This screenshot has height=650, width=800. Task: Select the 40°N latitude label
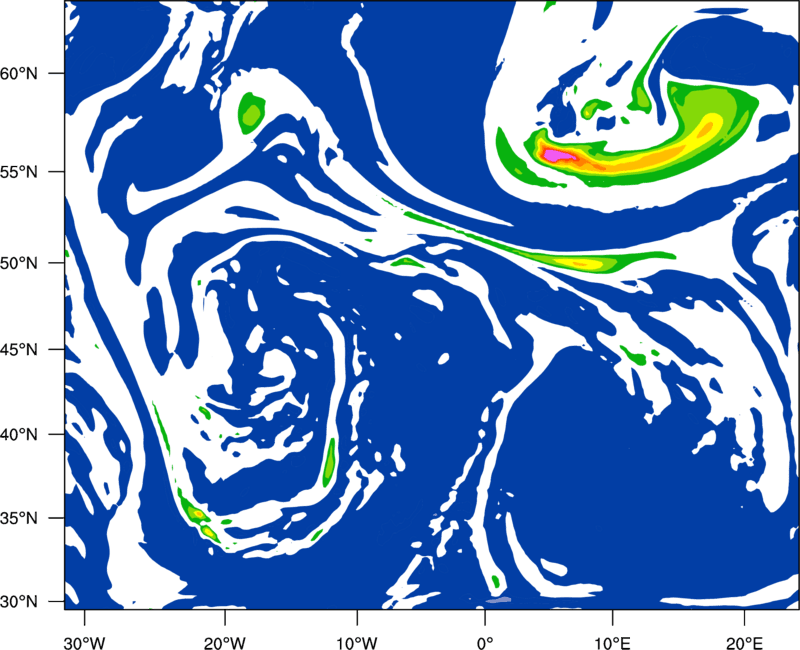click(x=19, y=435)
